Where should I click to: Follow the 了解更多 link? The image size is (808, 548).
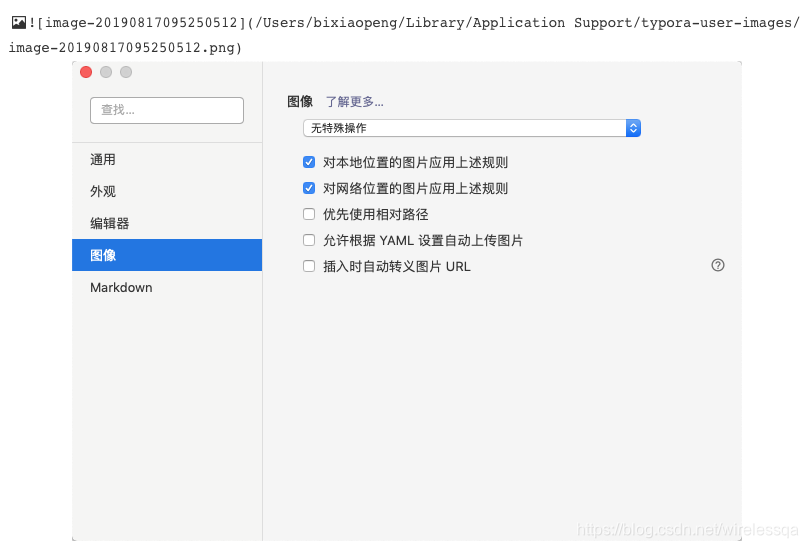[355, 102]
